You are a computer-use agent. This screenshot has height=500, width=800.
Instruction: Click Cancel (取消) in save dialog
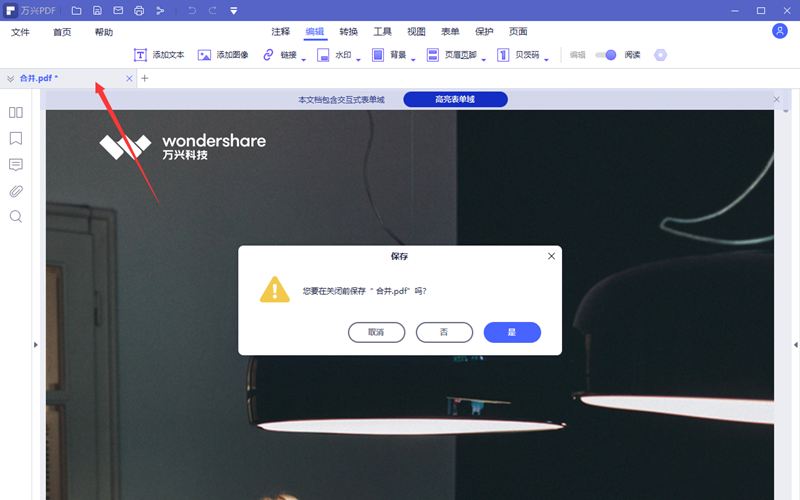tap(376, 332)
